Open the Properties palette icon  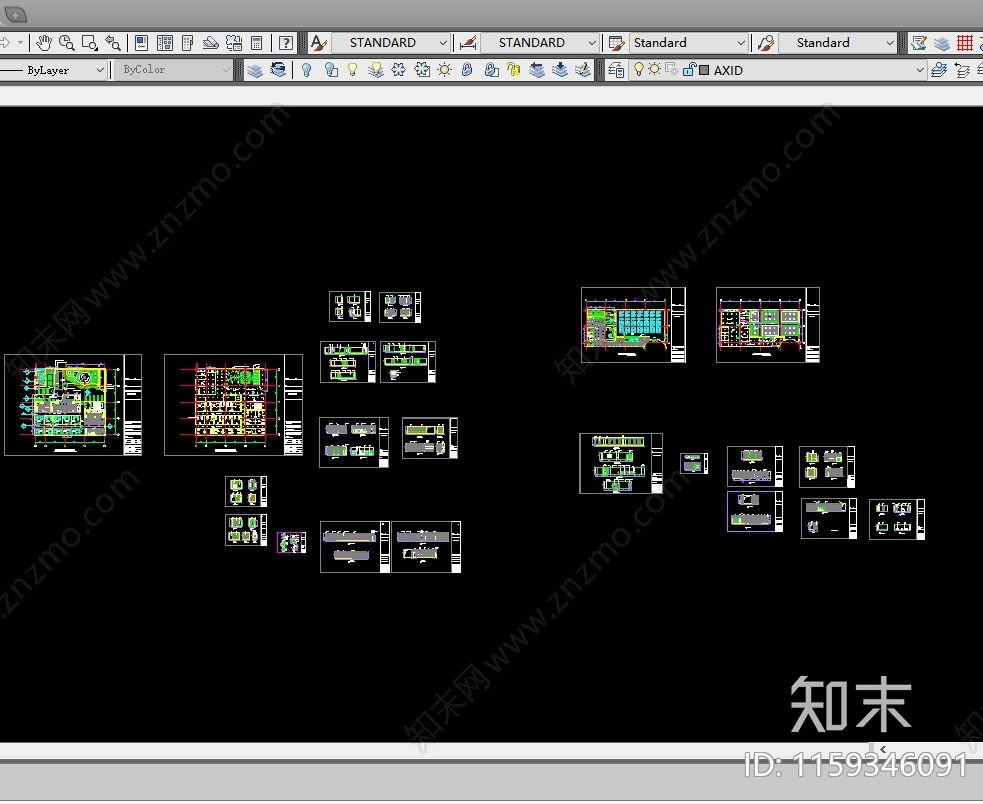[x=142, y=43]
